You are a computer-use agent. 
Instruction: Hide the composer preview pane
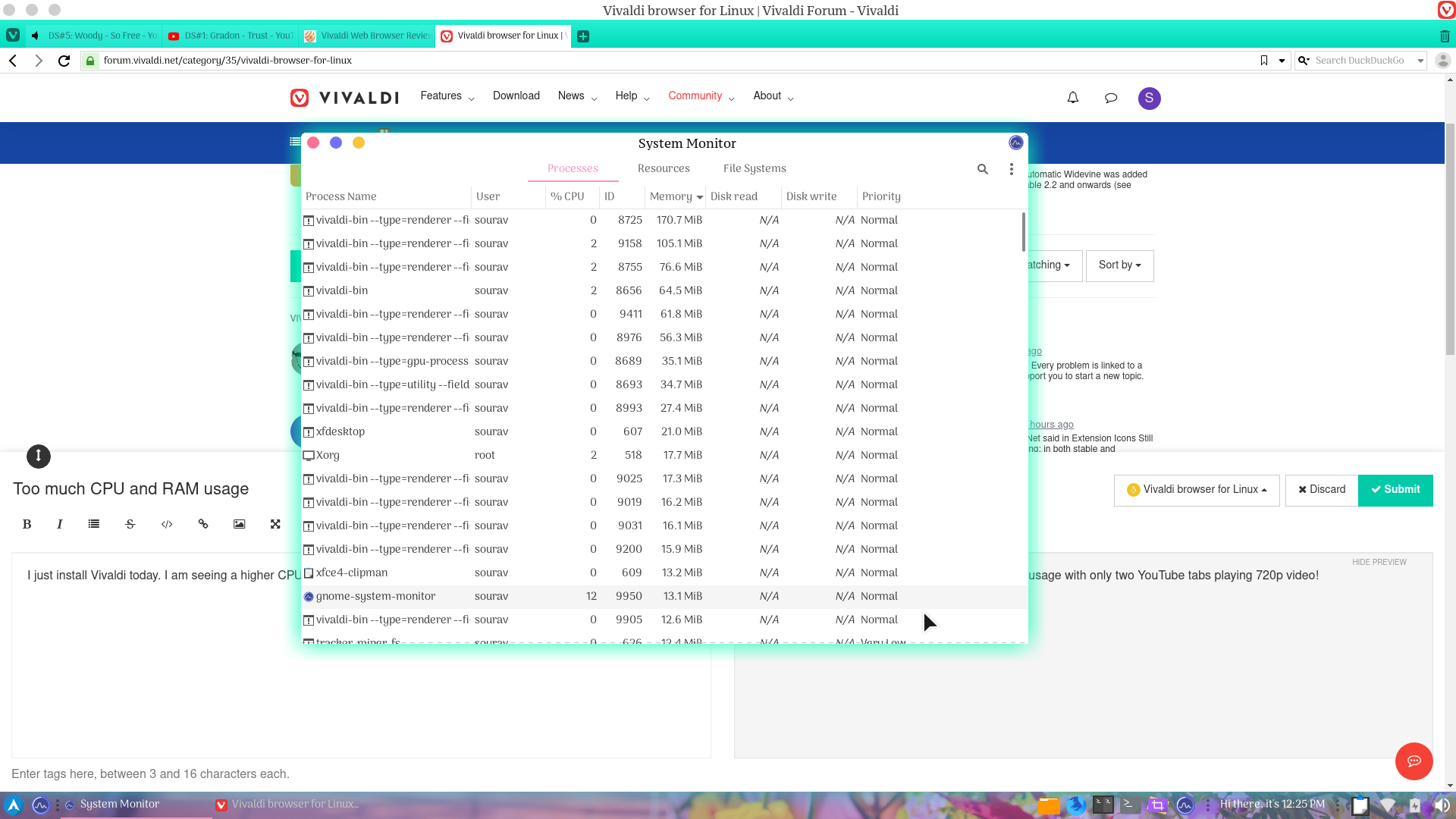pyautogui.click(x=1379, y=562)
